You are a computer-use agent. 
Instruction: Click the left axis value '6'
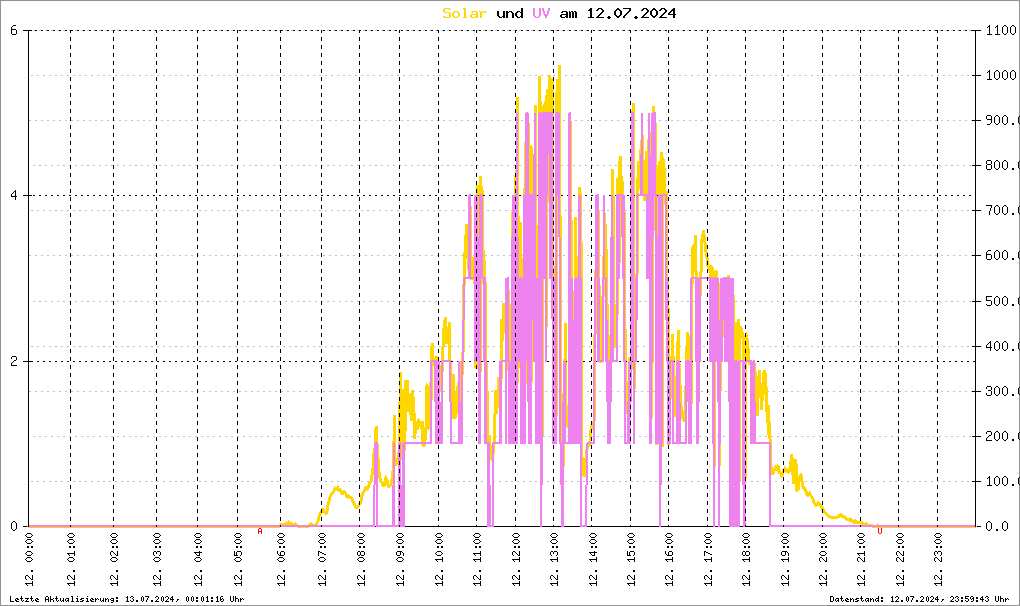coord(14,30)
